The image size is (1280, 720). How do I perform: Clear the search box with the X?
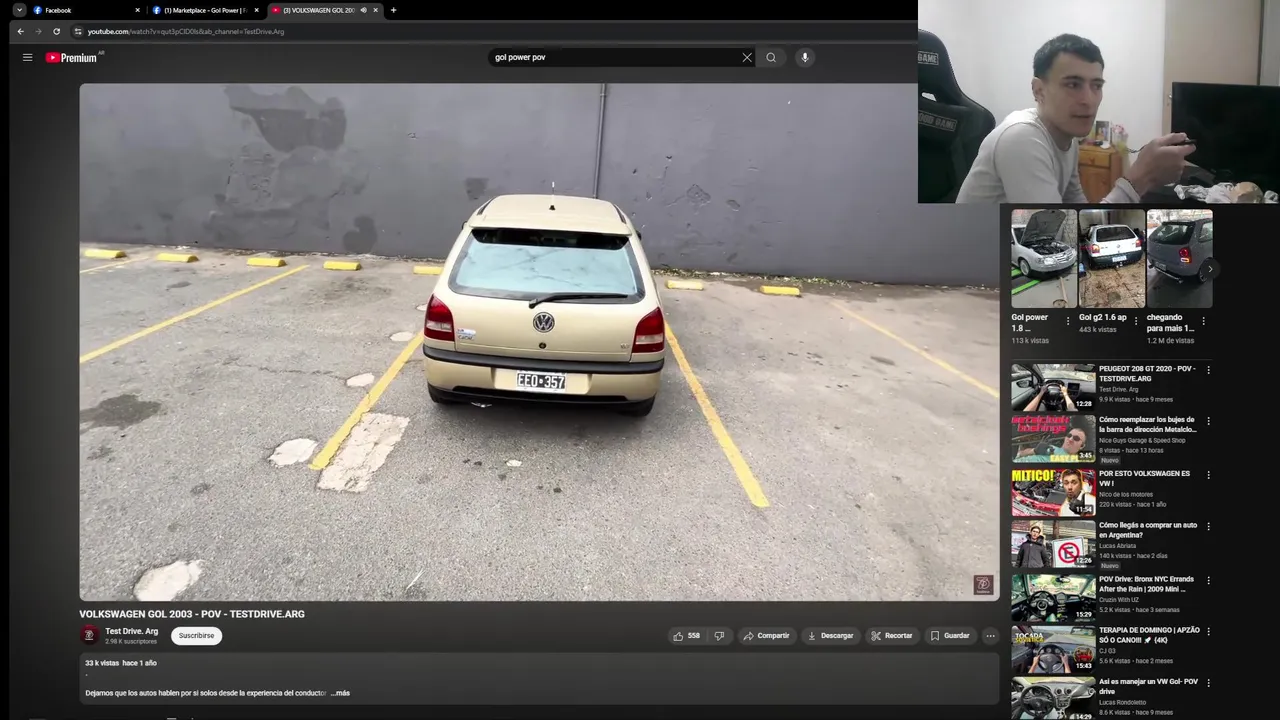click(746, 57)
